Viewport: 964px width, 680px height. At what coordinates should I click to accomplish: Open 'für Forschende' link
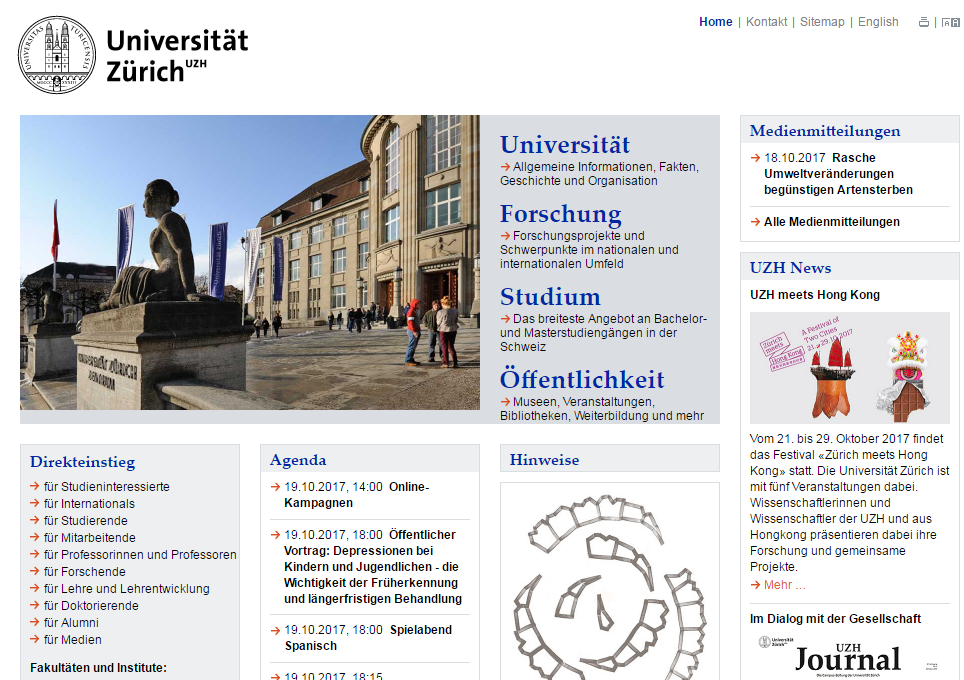coord(84,572)
